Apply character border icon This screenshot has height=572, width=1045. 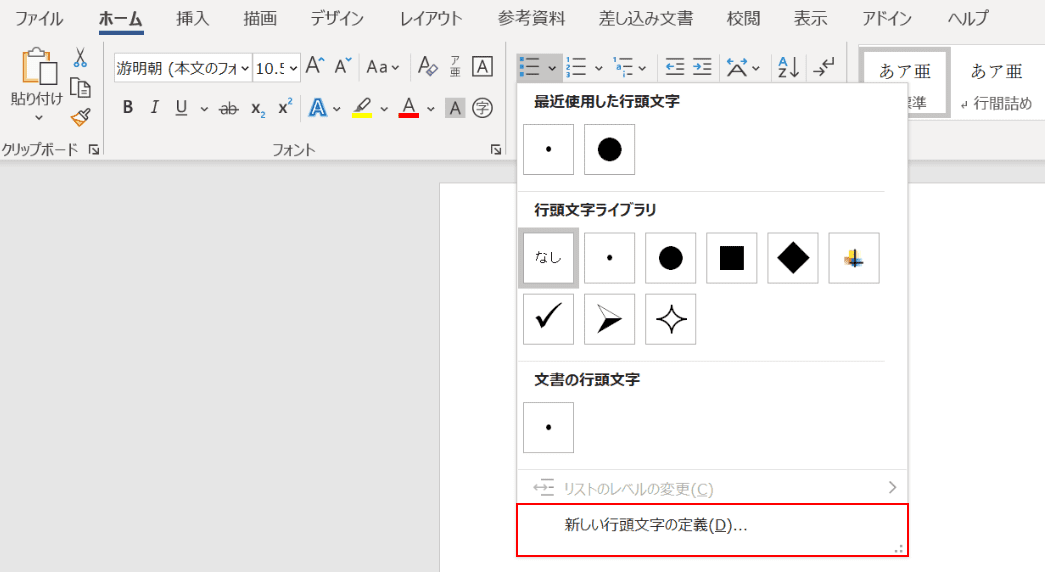tap(482, 66)
